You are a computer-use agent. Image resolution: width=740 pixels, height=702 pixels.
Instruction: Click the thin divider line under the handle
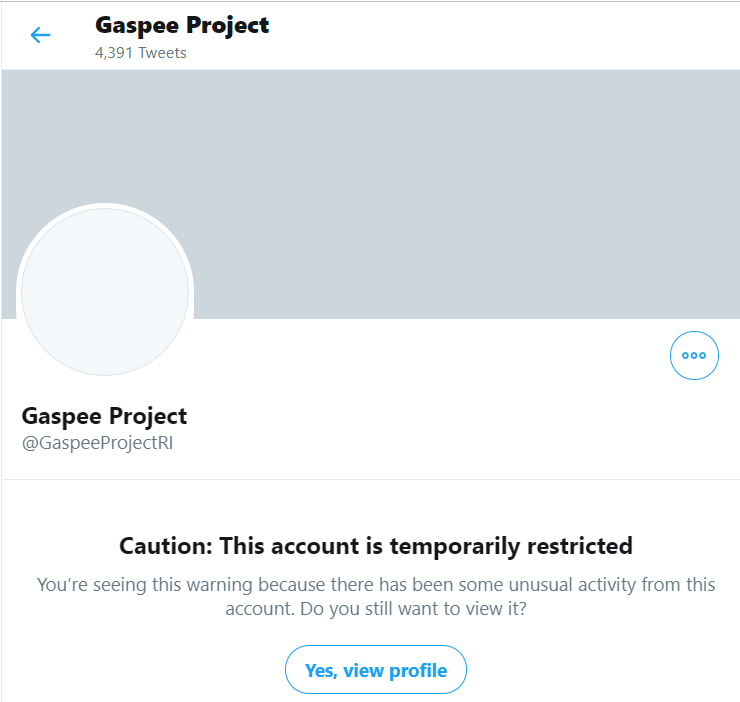370,480
